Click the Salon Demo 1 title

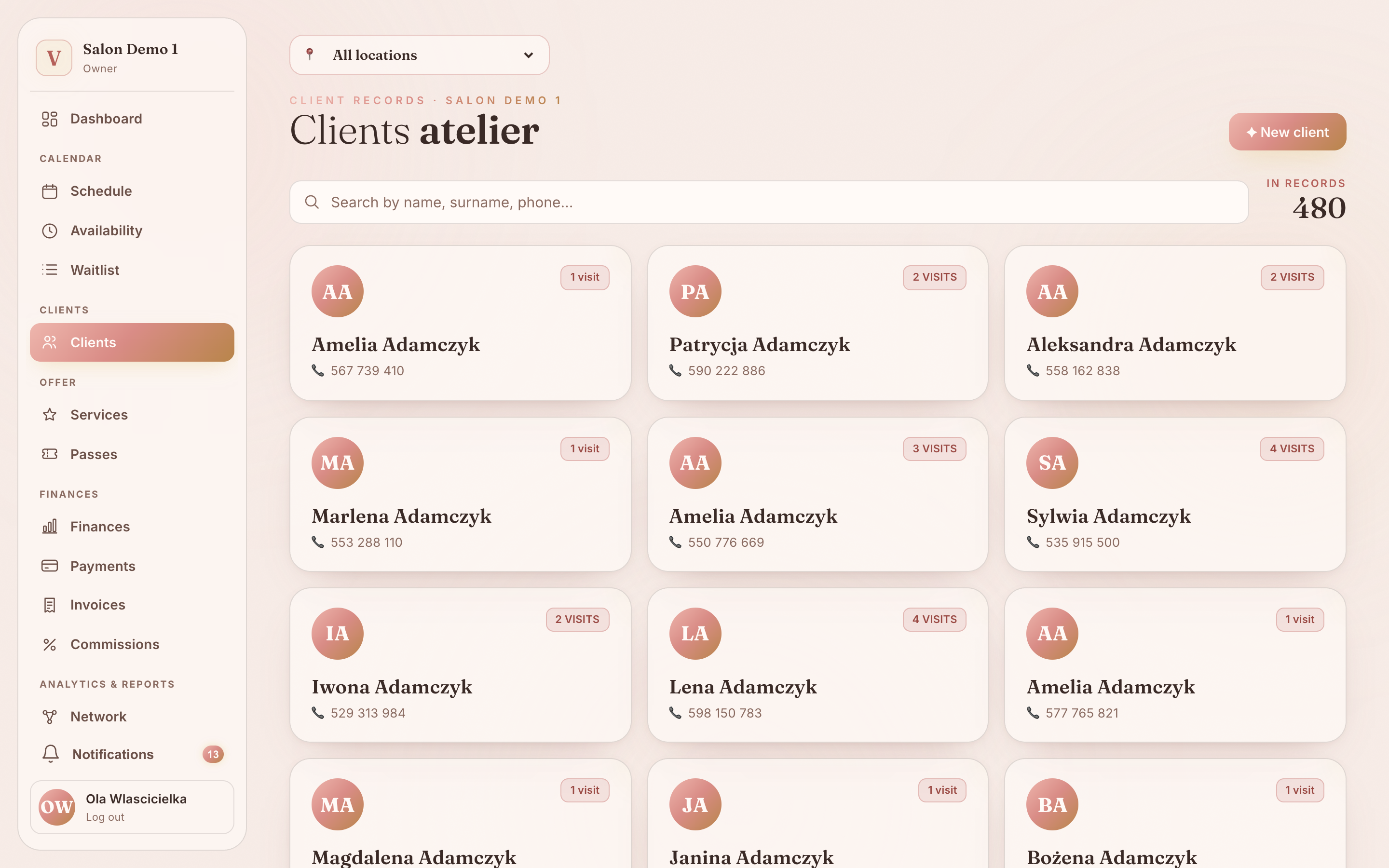click(130, 49)
